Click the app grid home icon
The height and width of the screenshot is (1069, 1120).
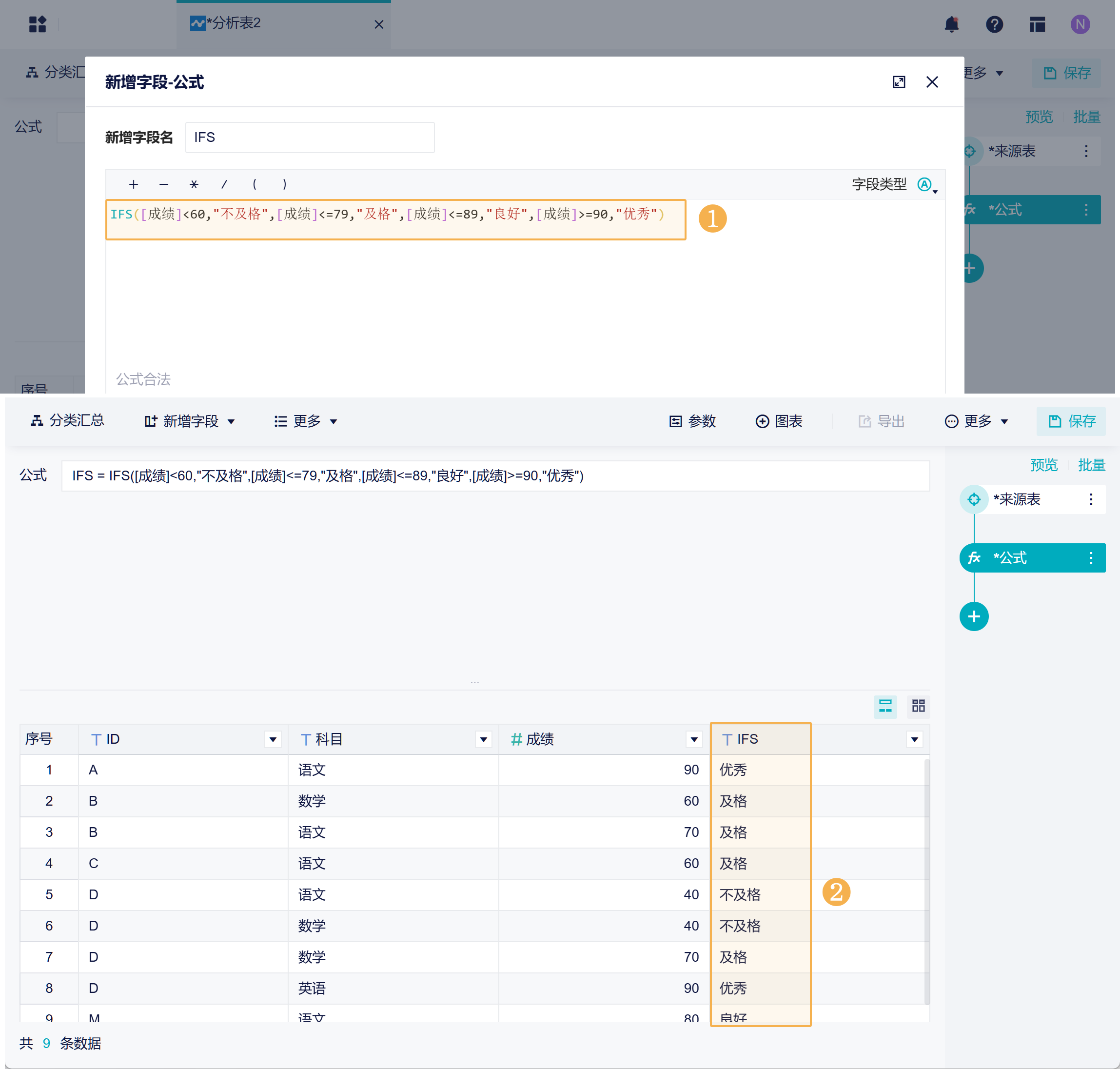pyautogui.click(x=38, y=24)
